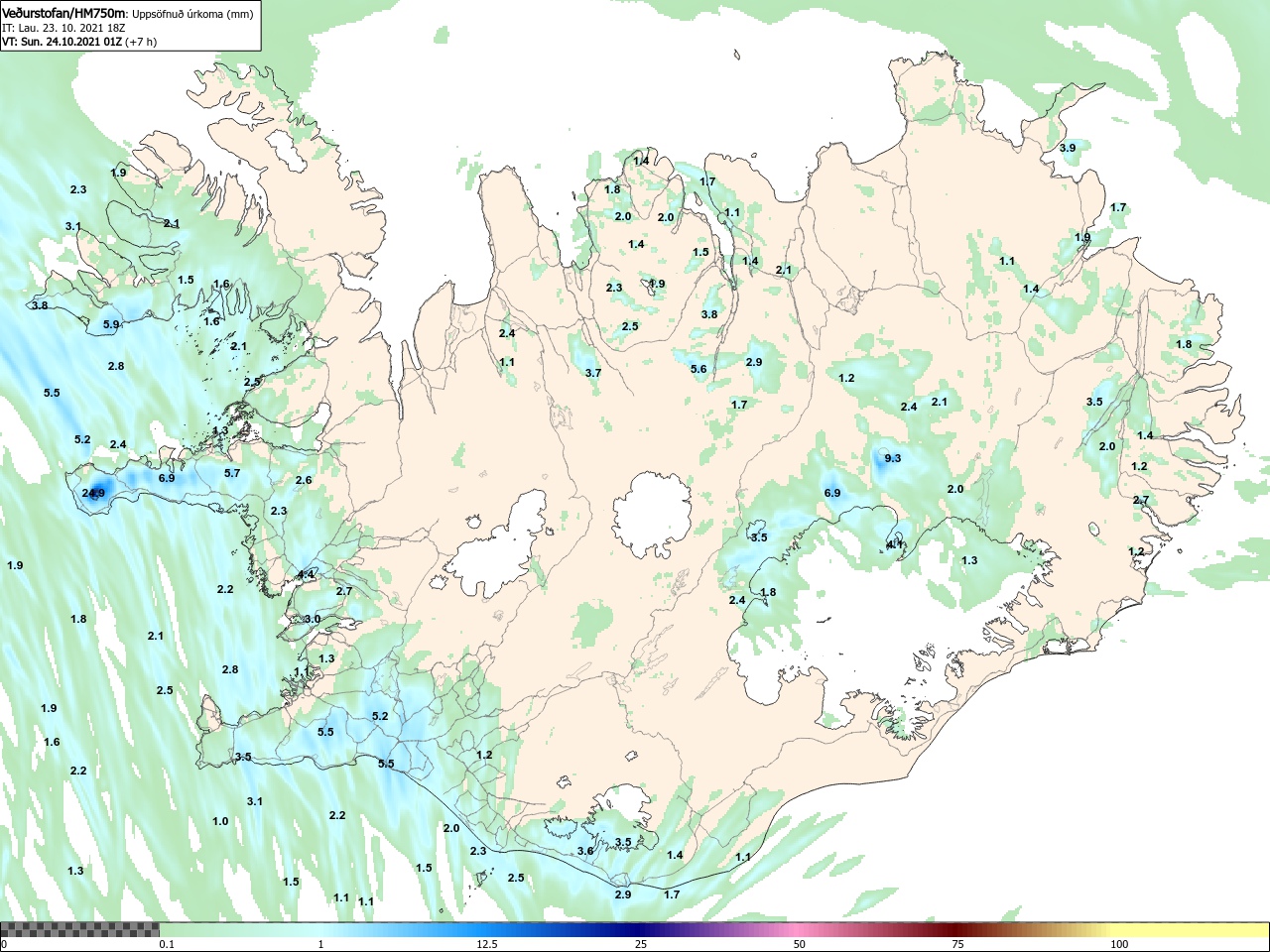The width and height of the screenshot is (1270, 952).
Task: Select the 2.6 value label
Action: click(x=304, y=480)
